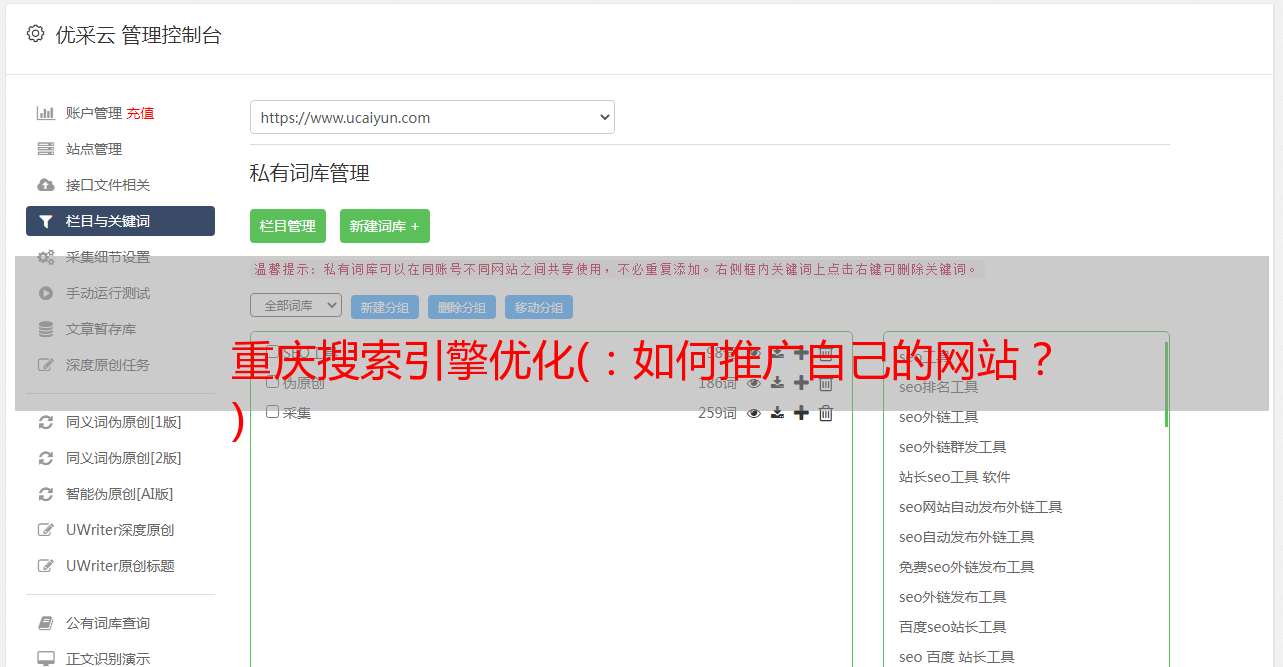Viewport: 1283px width, 667px height.
Task: Click the book icon for 公有词库查询
Action: point(46,623)
